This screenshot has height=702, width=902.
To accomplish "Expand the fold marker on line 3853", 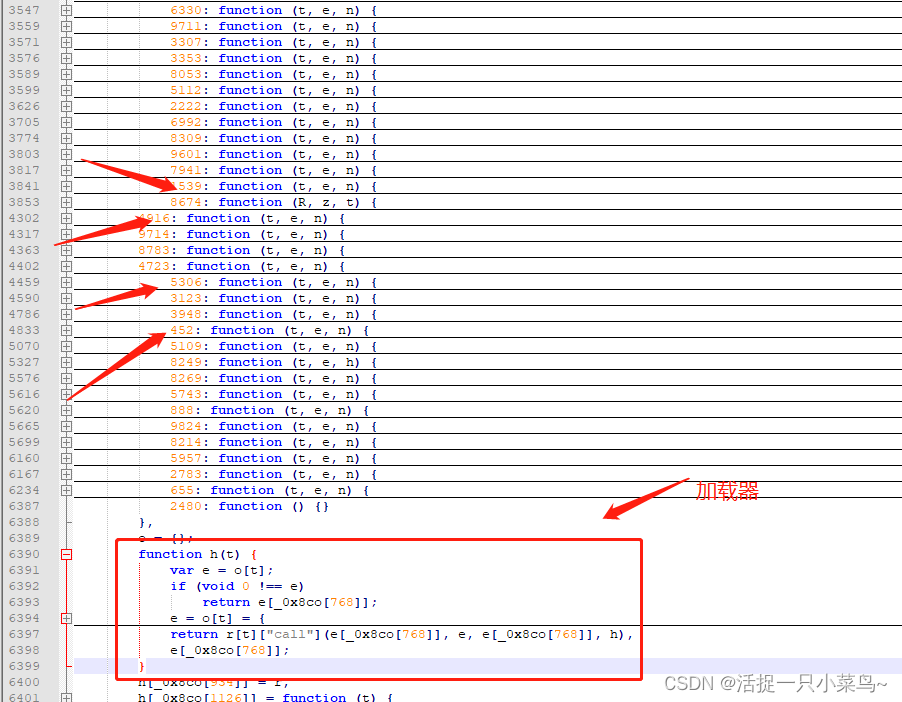I will [x=66, y=202].
